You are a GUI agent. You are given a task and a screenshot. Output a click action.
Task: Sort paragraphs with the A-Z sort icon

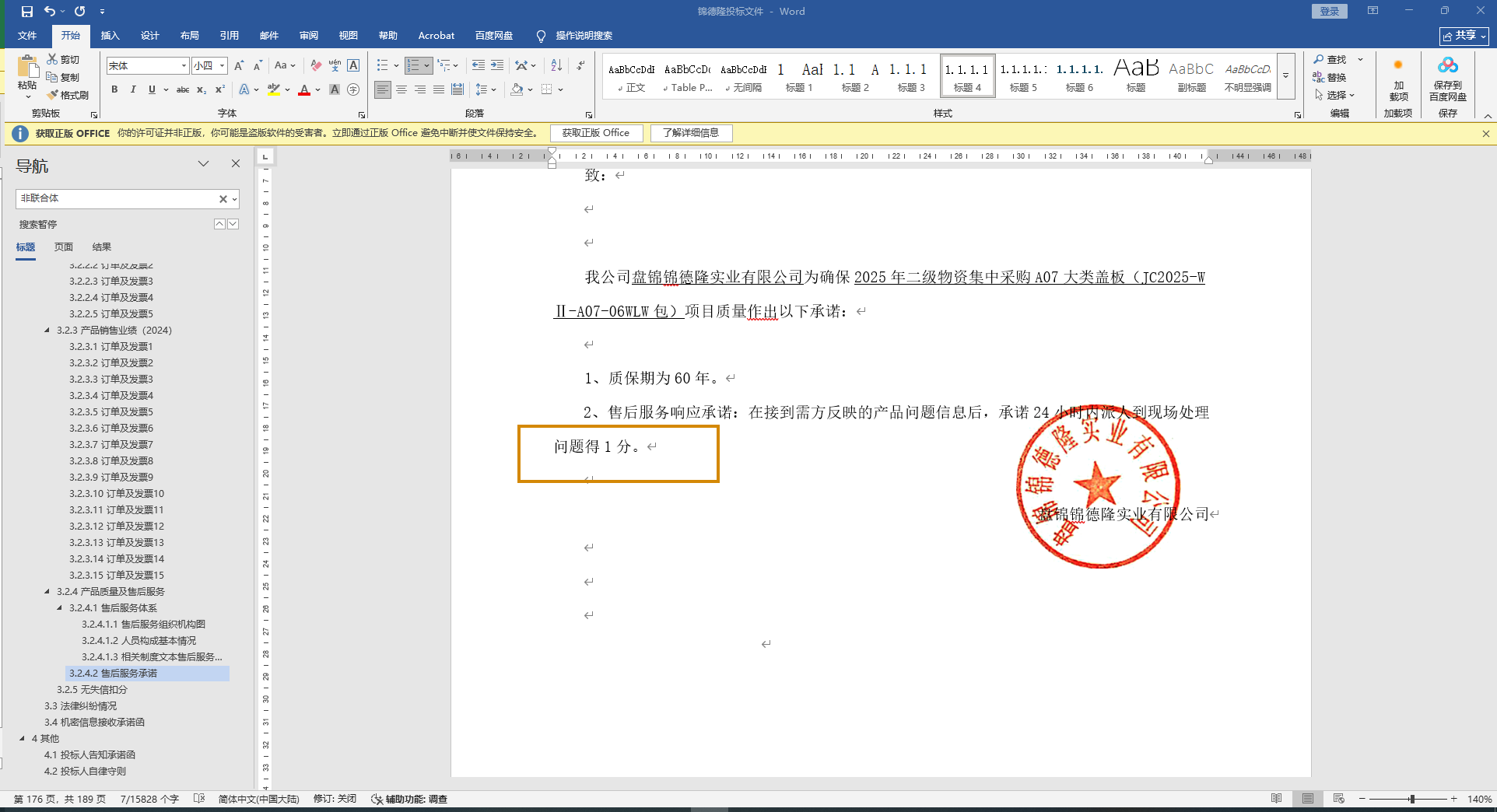pyautogui.click(x=556, y=66)
